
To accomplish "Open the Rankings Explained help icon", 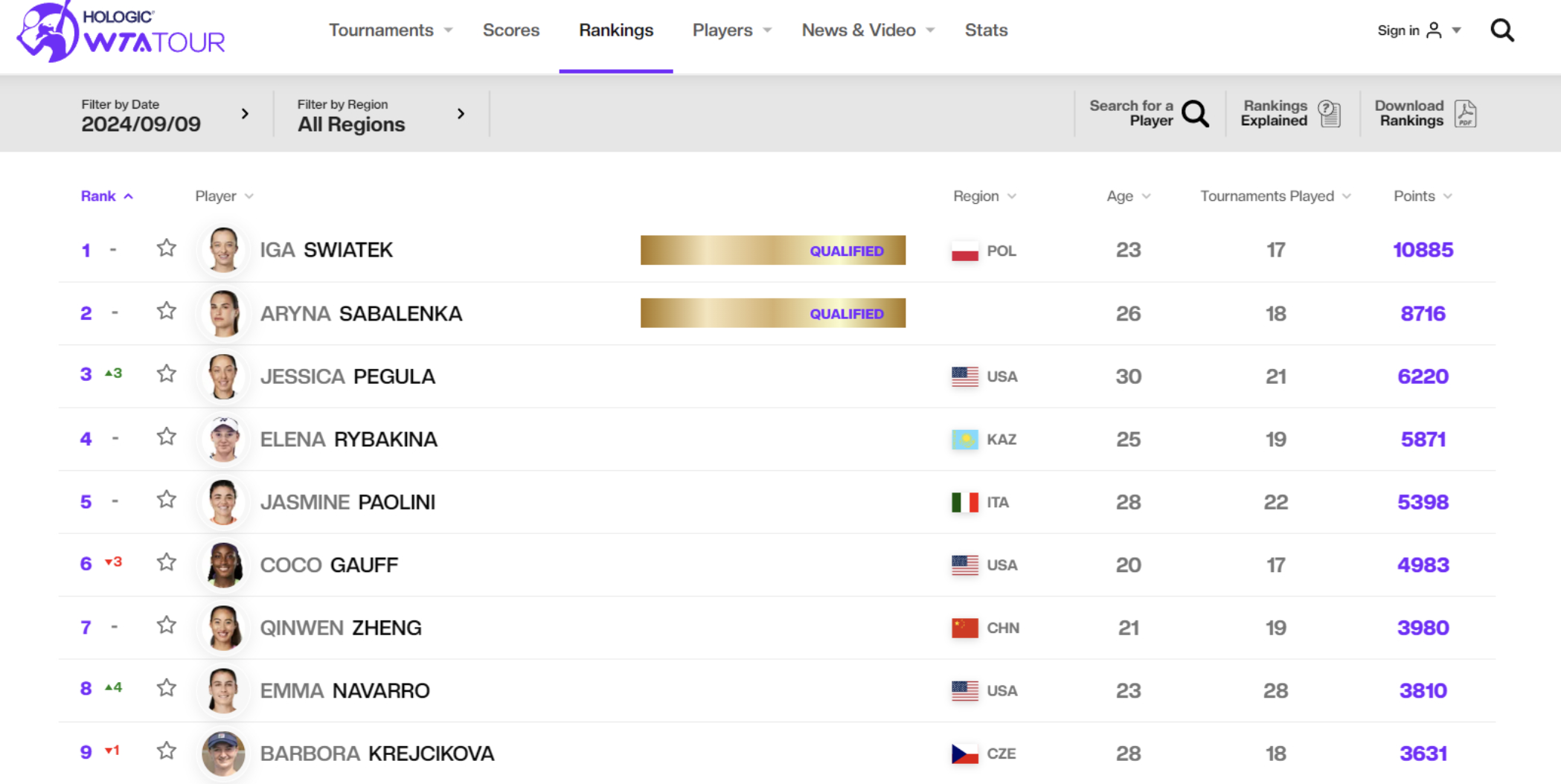I will (x=1329, y=114).
